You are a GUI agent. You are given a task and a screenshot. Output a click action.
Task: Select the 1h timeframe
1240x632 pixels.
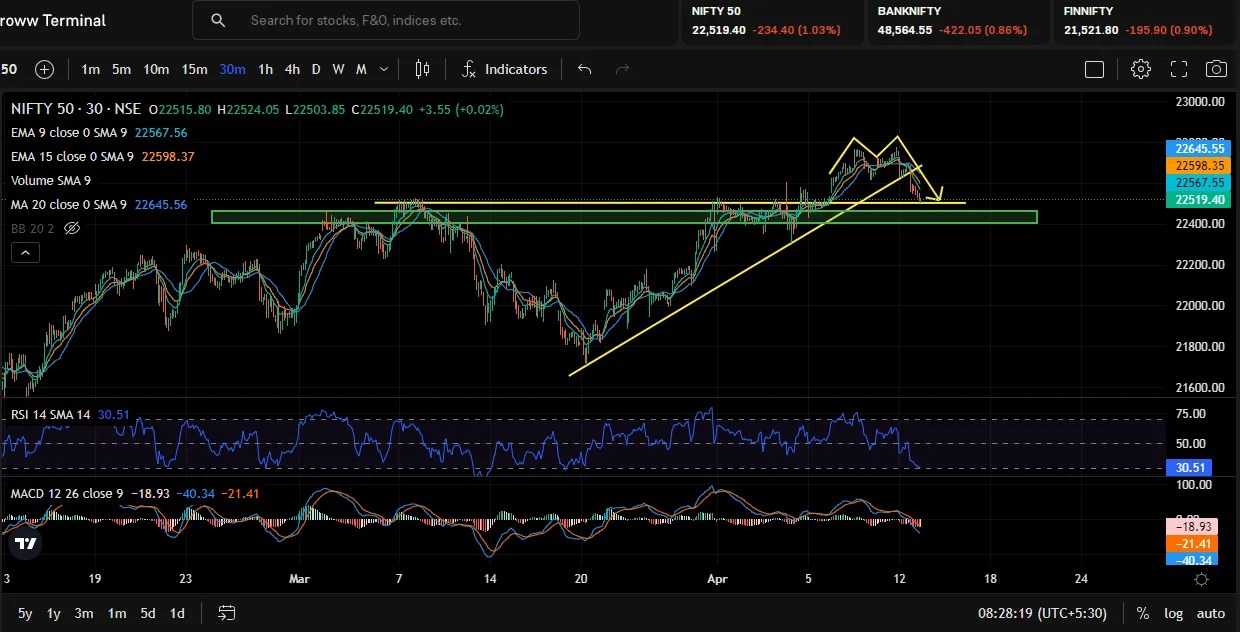pyautogui.click(x=265, y=69)
